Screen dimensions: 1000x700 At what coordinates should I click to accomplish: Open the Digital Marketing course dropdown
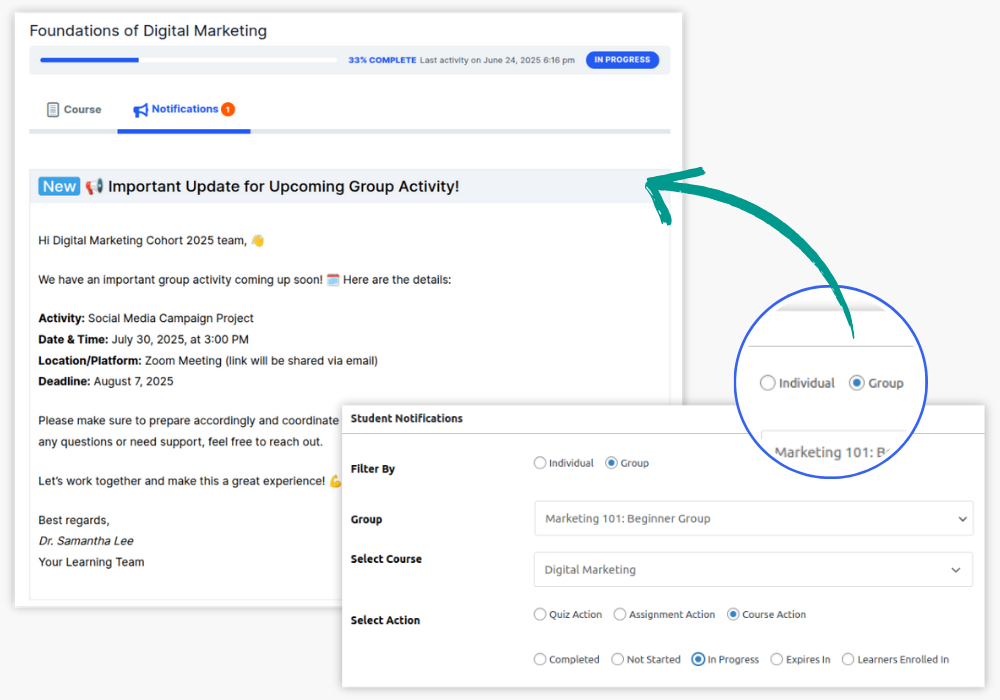(753, 570)
